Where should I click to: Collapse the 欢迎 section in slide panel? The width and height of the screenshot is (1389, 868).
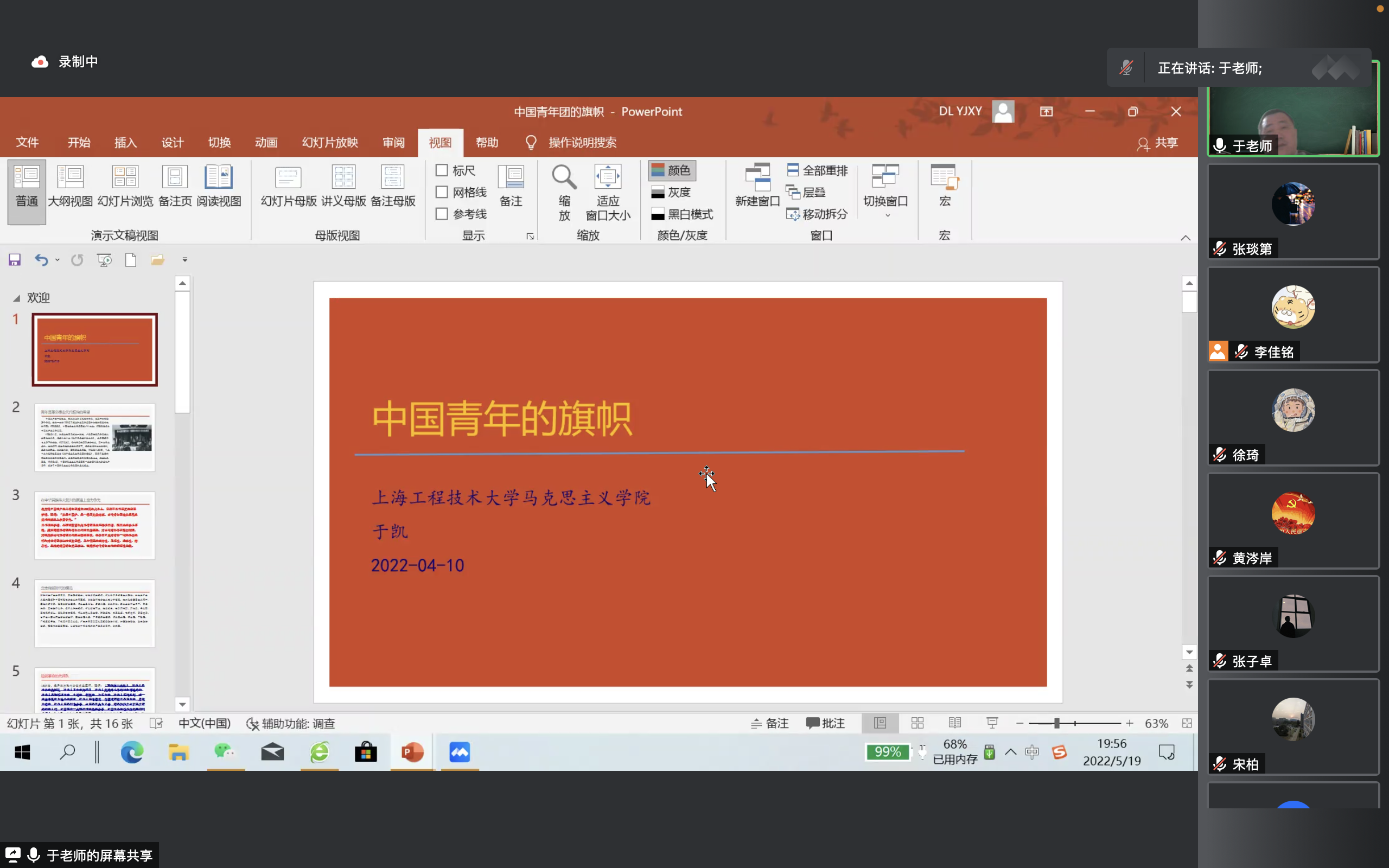[17, 298]
